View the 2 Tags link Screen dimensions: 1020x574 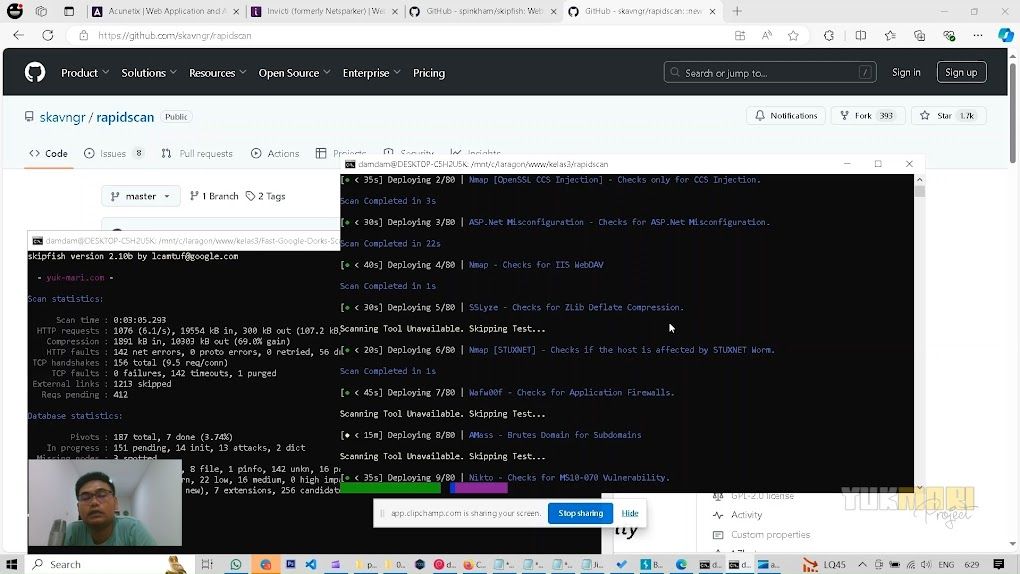265,196
